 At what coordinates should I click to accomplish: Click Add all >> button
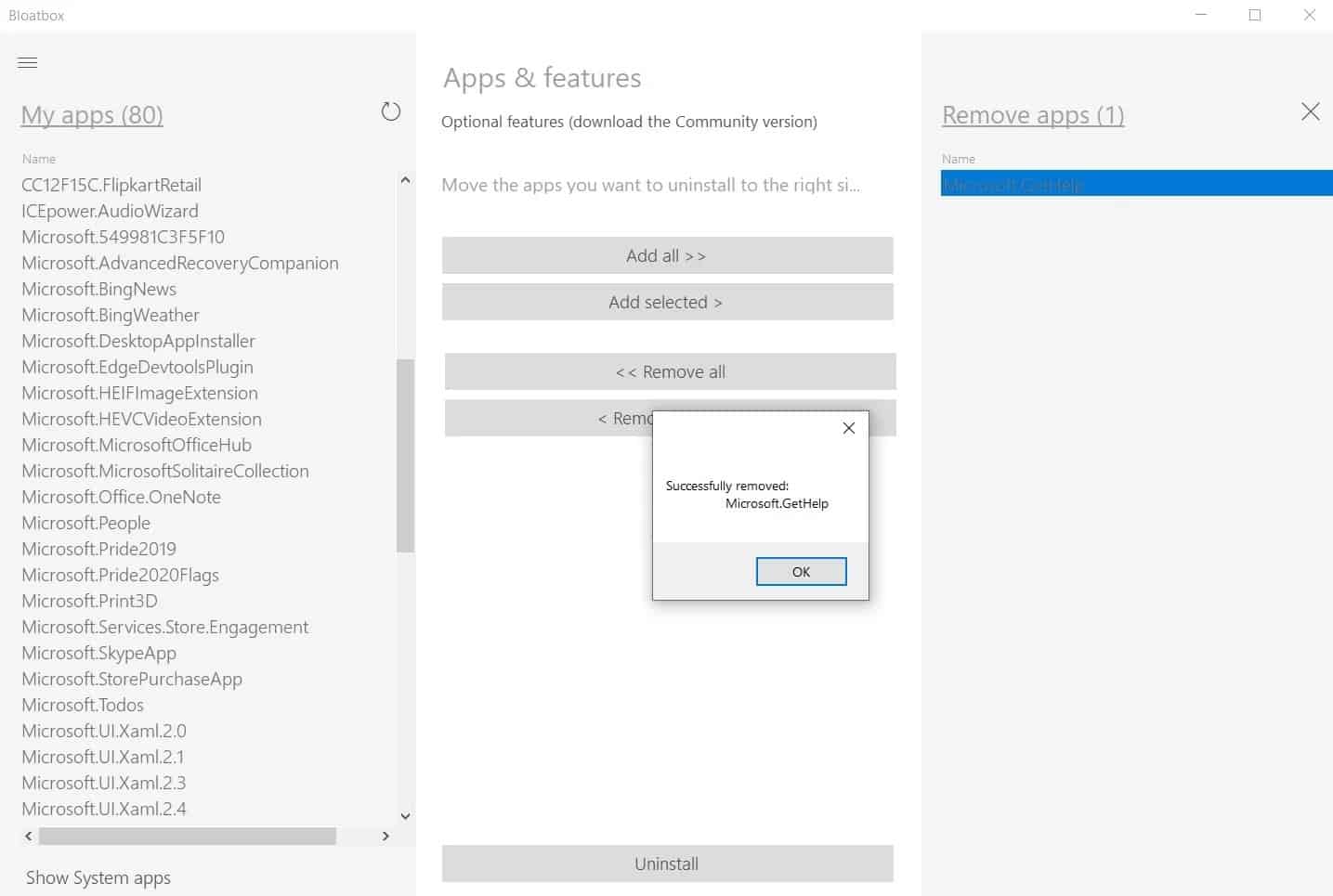[667, 255]
